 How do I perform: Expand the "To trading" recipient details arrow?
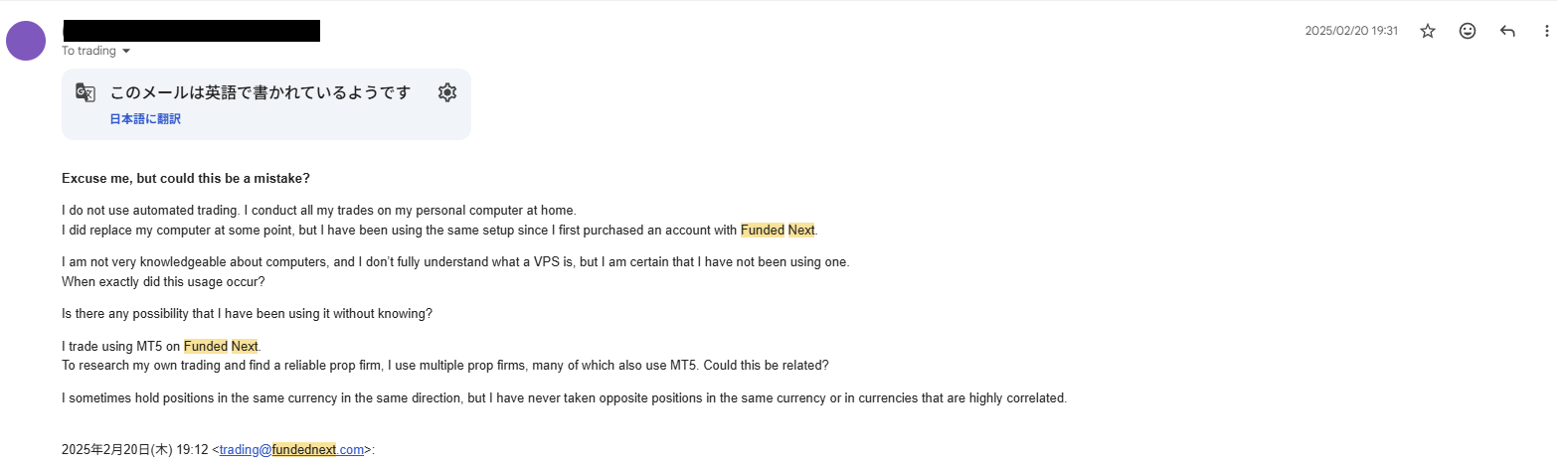pyautogui.click(x=126, y=51)
